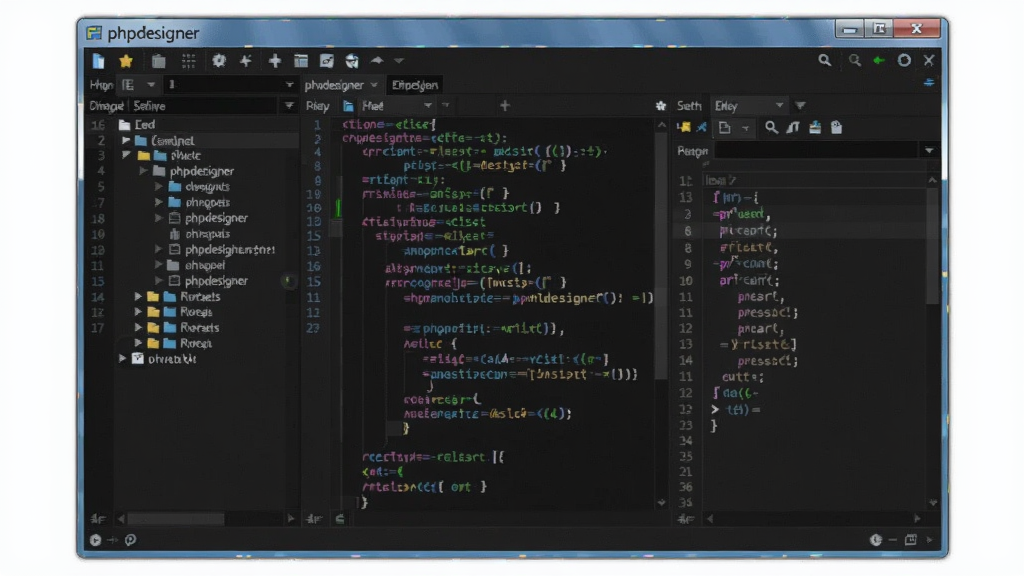1024x576 pixels.
Task: Click the clock icon in bottom-right status bar
Action: [x=876, y=540]
